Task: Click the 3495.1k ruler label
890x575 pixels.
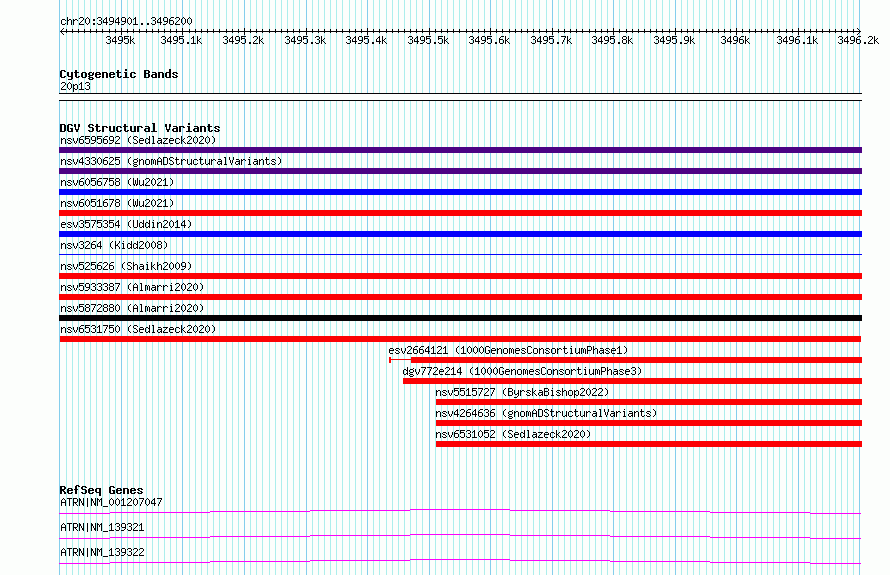Action: 181,40
